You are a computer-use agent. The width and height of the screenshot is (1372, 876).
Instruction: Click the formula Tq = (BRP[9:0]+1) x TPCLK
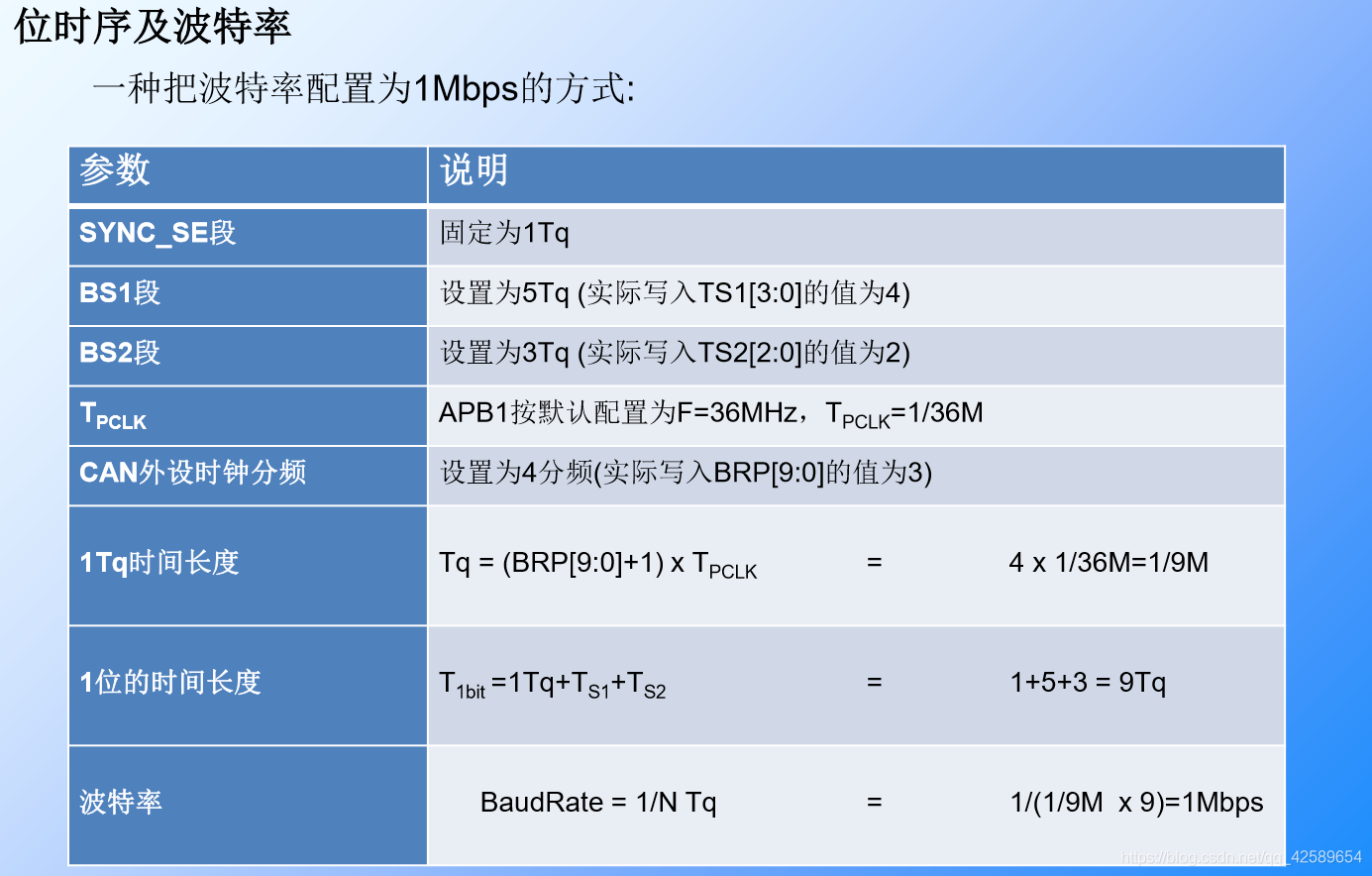pyautogui.click(x=598, y=564)
